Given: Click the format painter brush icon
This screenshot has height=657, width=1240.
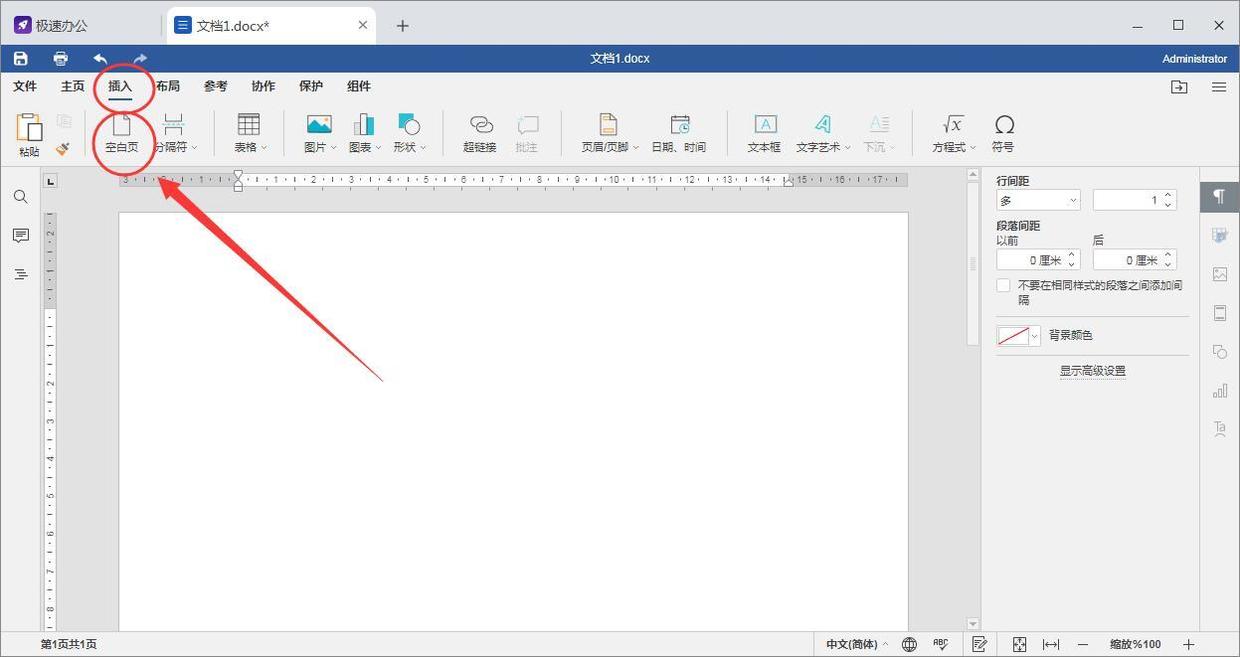Looking at the screenshot, I should [63, 148].
